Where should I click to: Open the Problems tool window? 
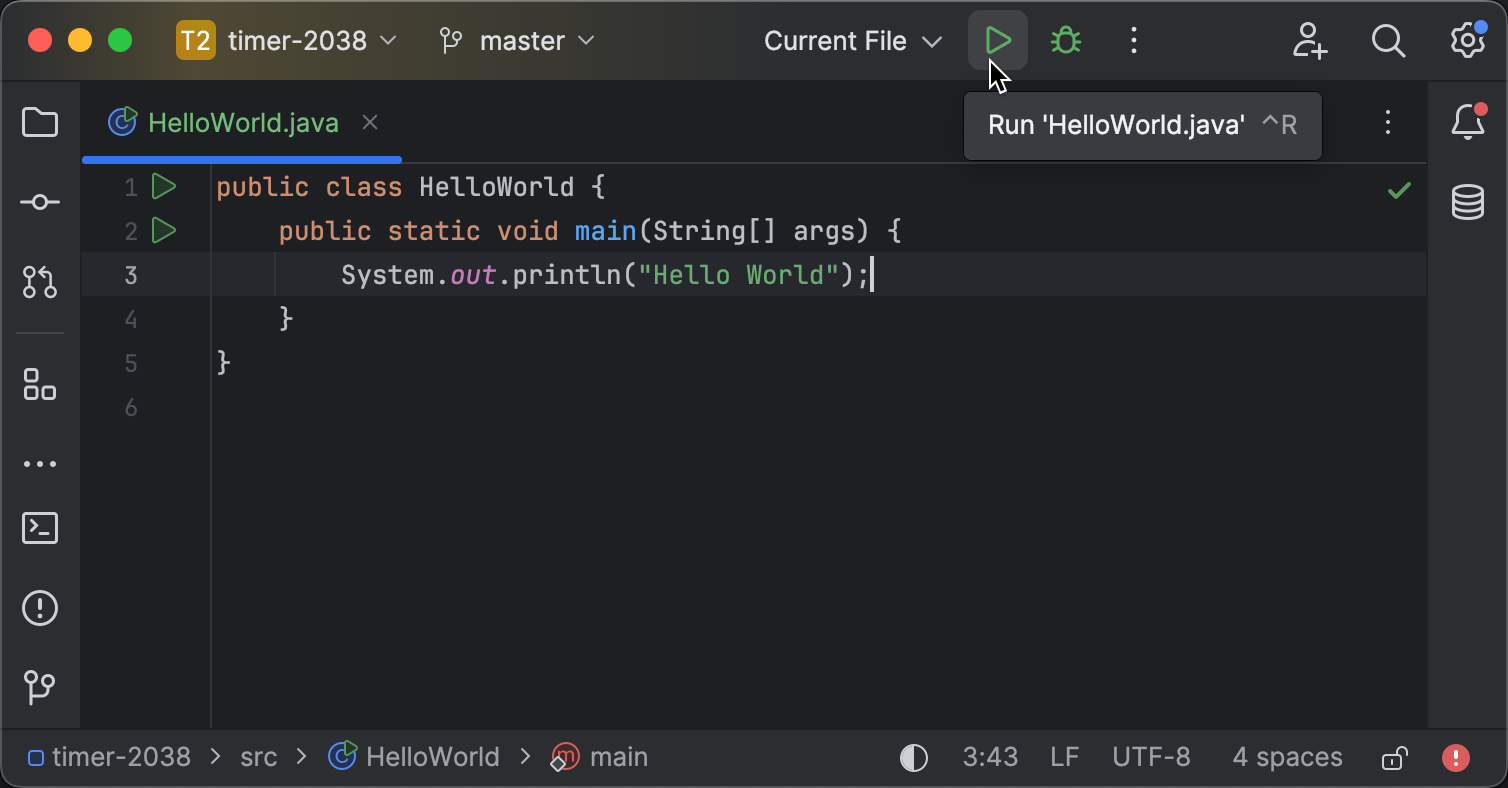(x=39, y=608)
